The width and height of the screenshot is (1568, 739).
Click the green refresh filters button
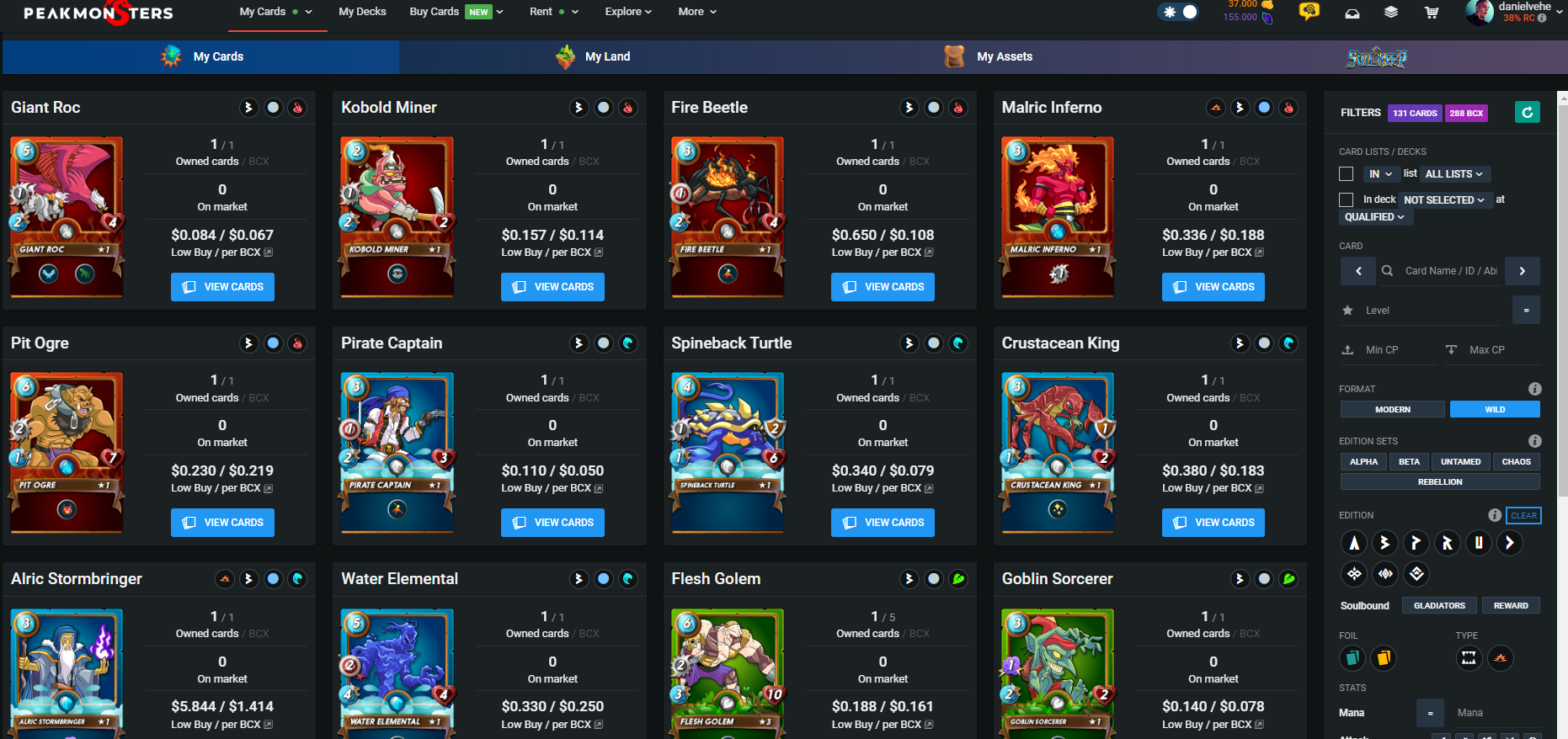[x=1527, y=112]
